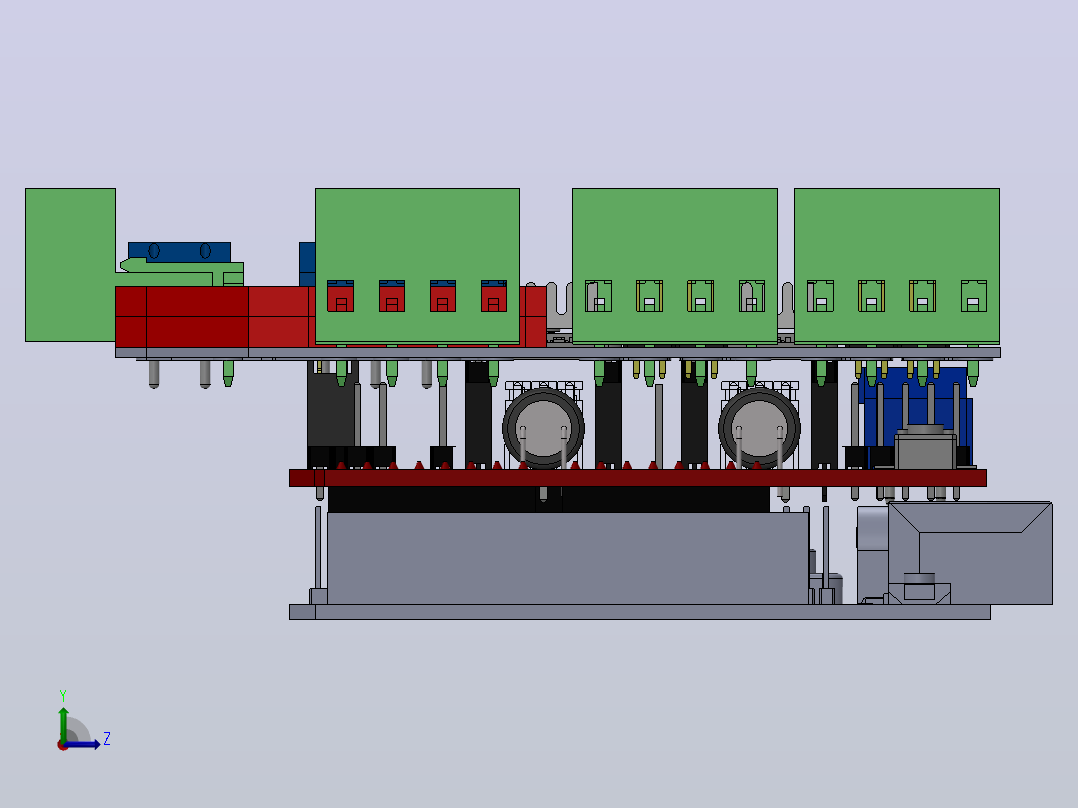Screen dimensions: 1078x808
Task: Select the middle green terminal block
Action: click(674, 265)
